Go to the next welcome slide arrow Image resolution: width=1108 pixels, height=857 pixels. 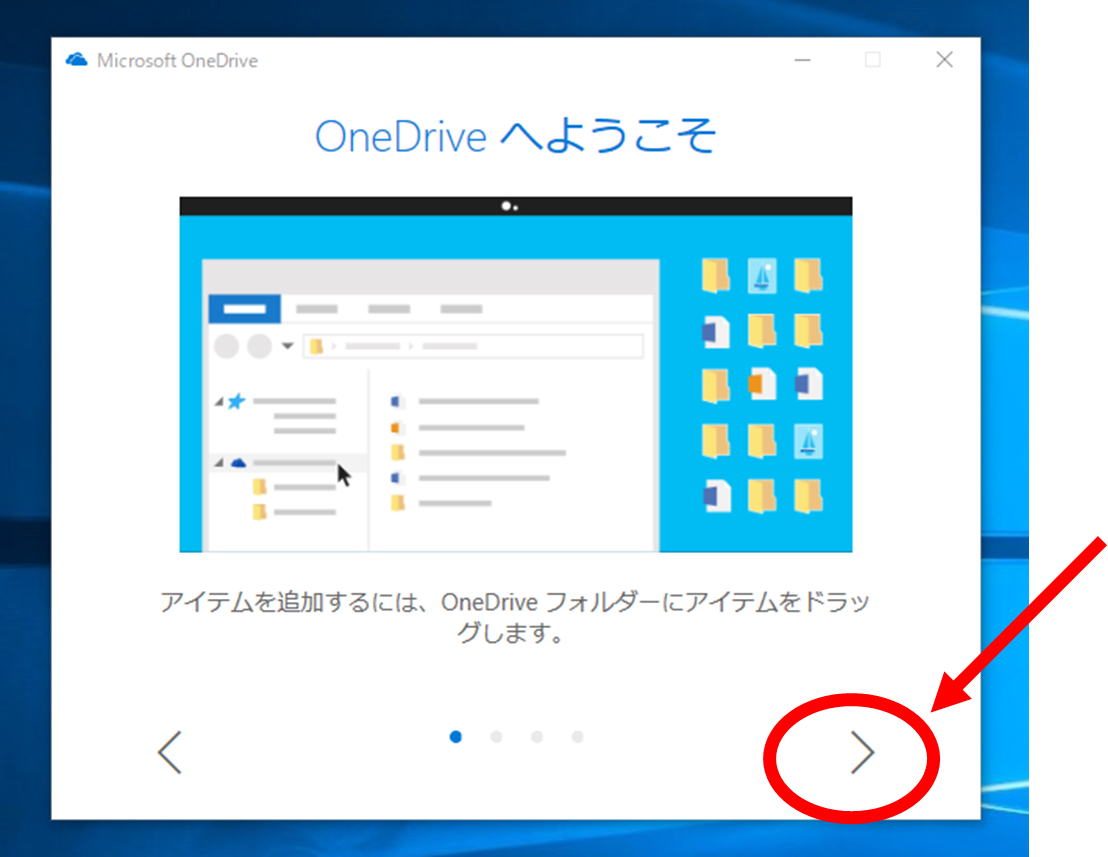pyautogui.click(x=862, y=752)
